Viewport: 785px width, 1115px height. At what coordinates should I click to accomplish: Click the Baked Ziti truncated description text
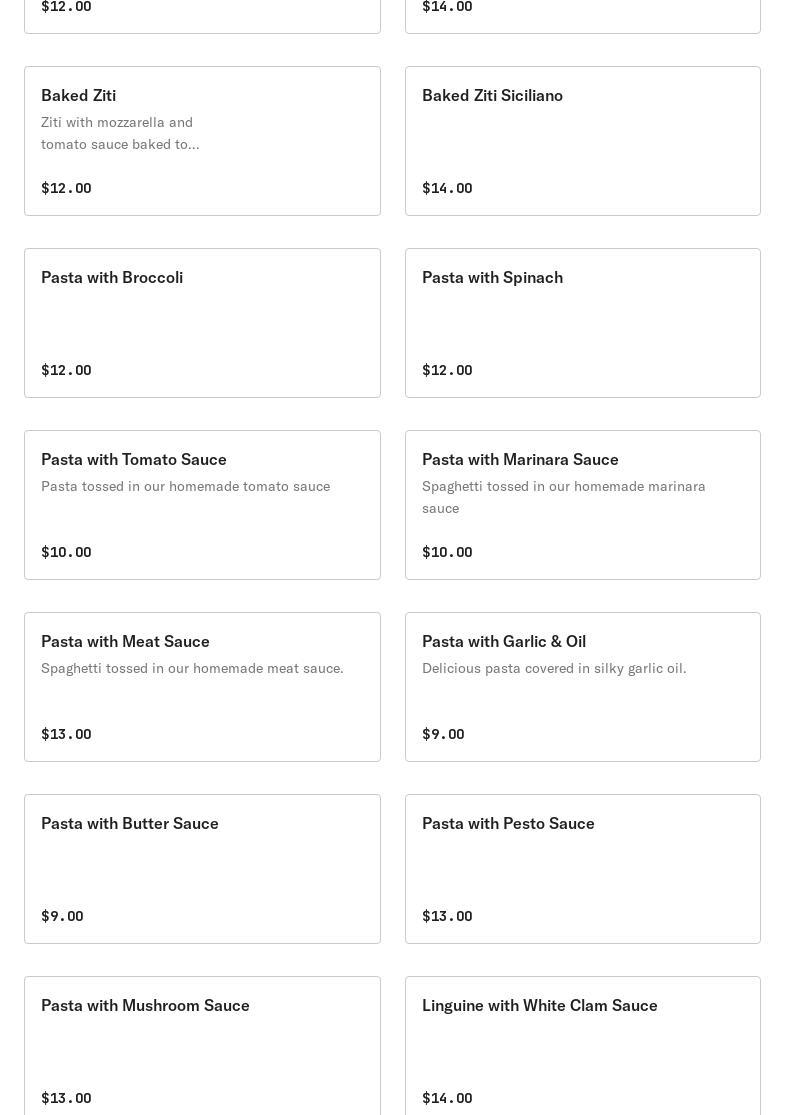120,133
